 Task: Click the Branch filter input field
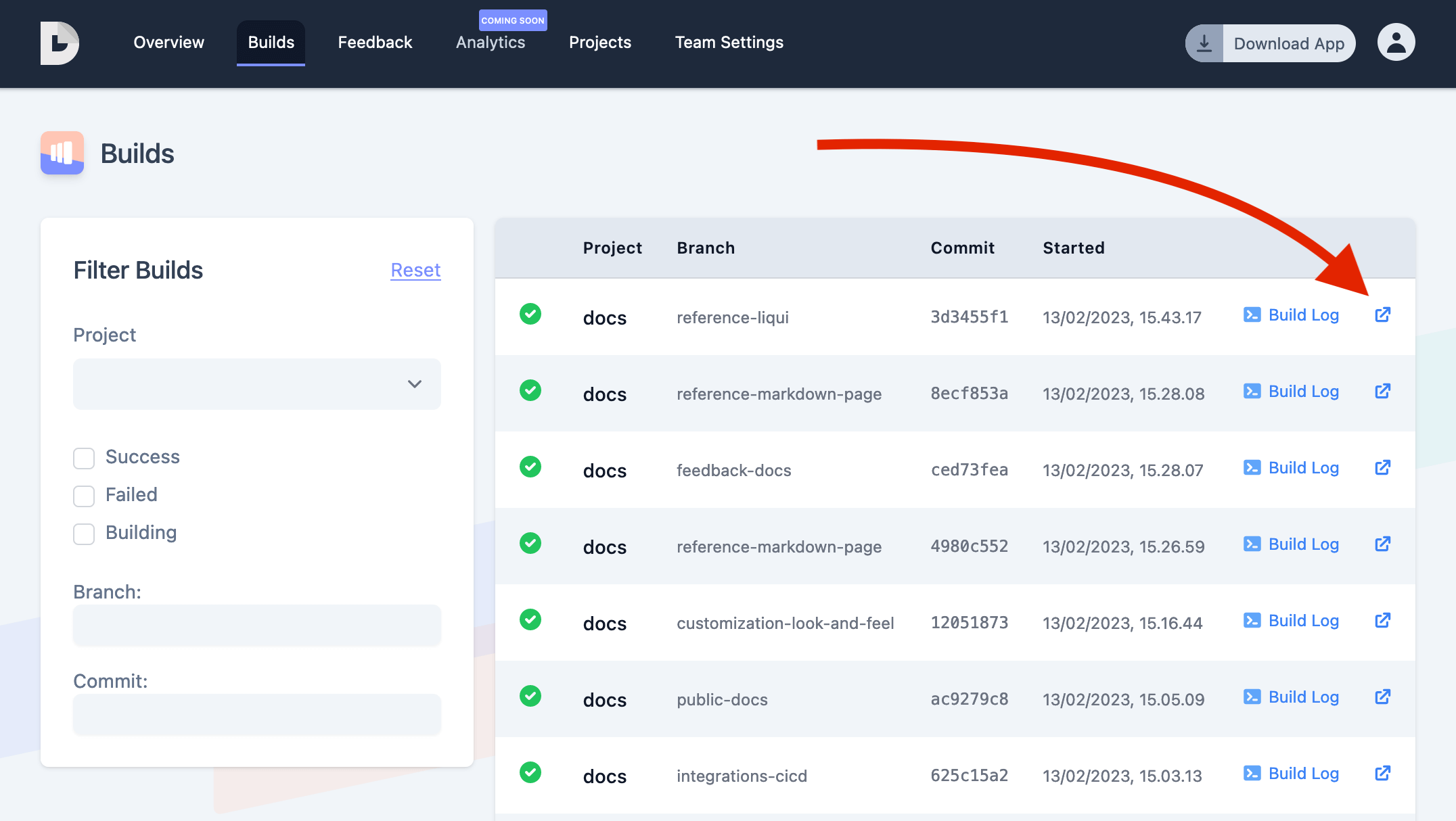point(256,625)
